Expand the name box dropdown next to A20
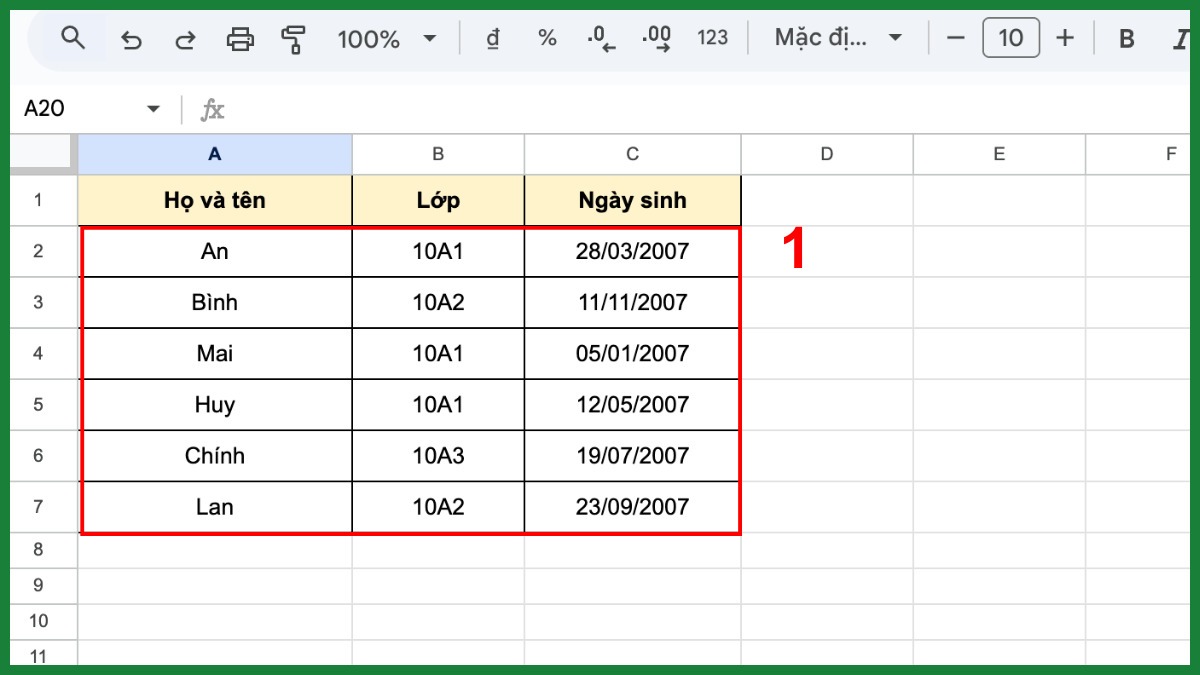1200x675 pixels. tap(152, 107)
